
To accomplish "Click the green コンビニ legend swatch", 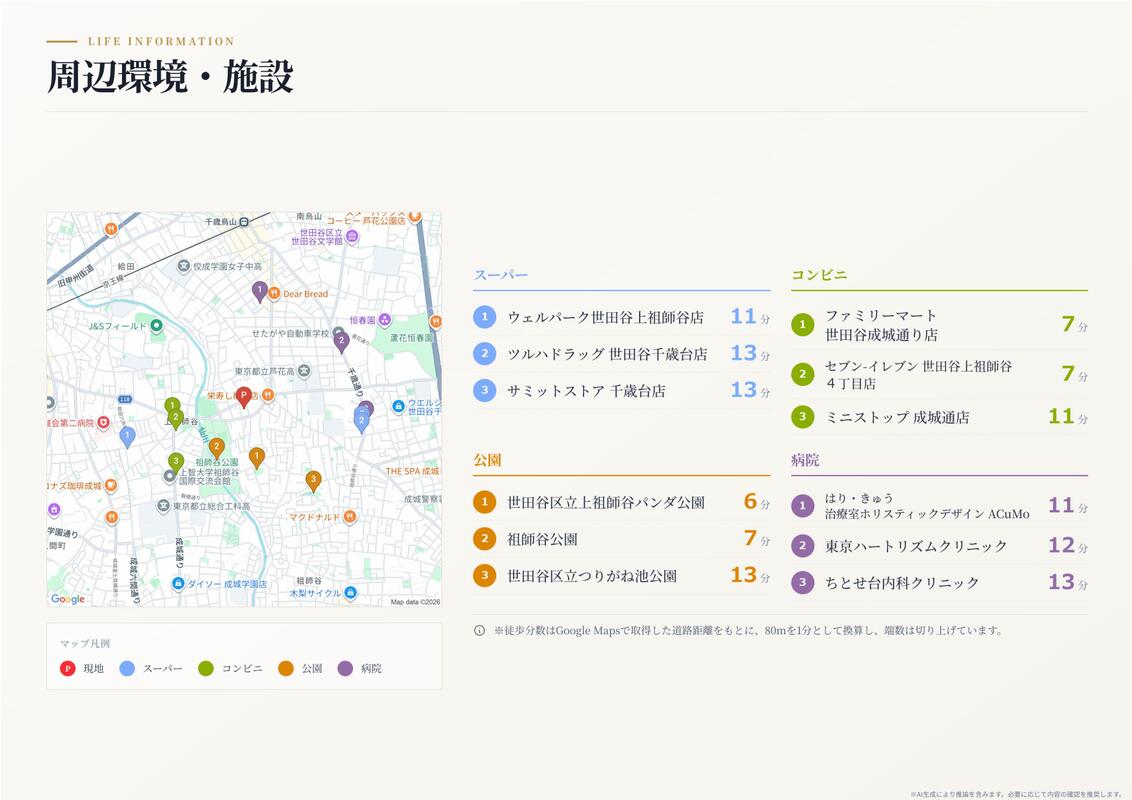I will click(206, 669).
